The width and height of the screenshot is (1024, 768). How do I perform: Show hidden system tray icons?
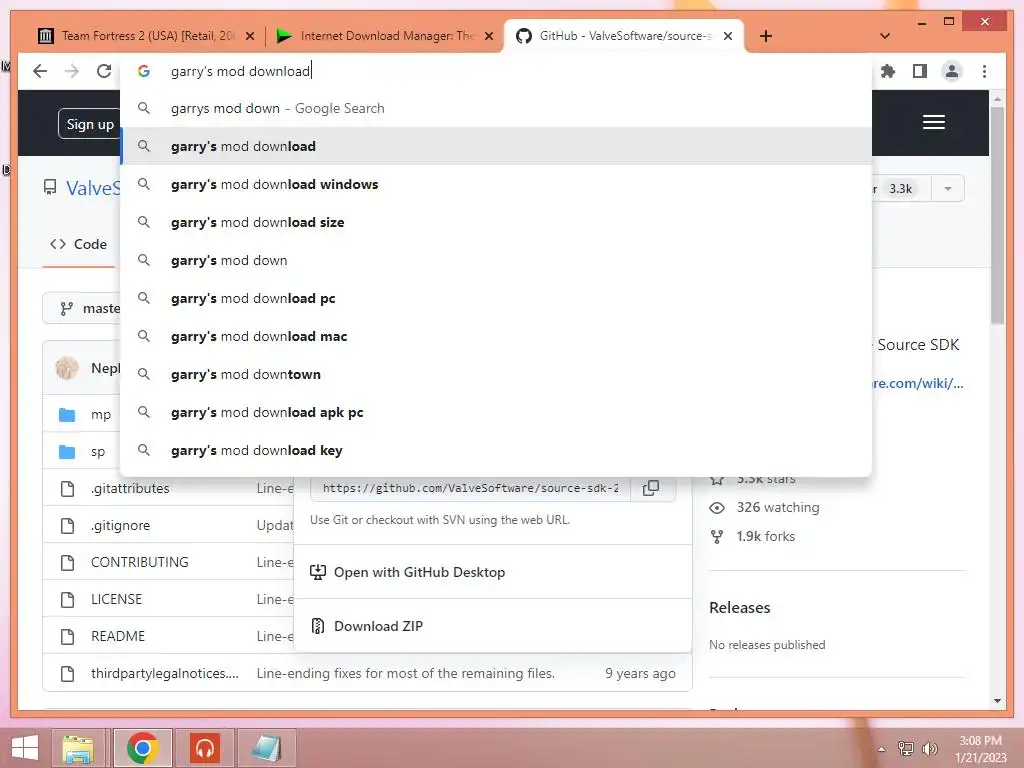pyautogui.click(x=882, y=749)
